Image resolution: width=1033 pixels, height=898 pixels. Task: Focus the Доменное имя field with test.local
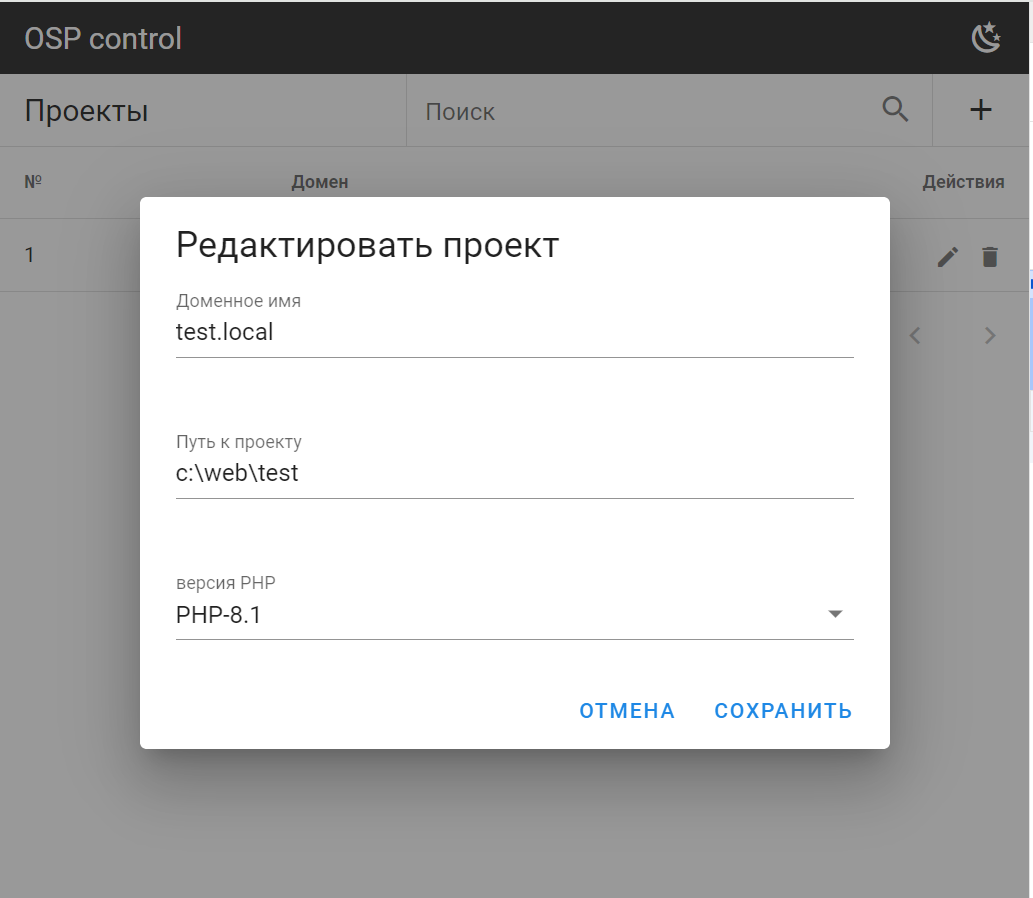point(514,333)
